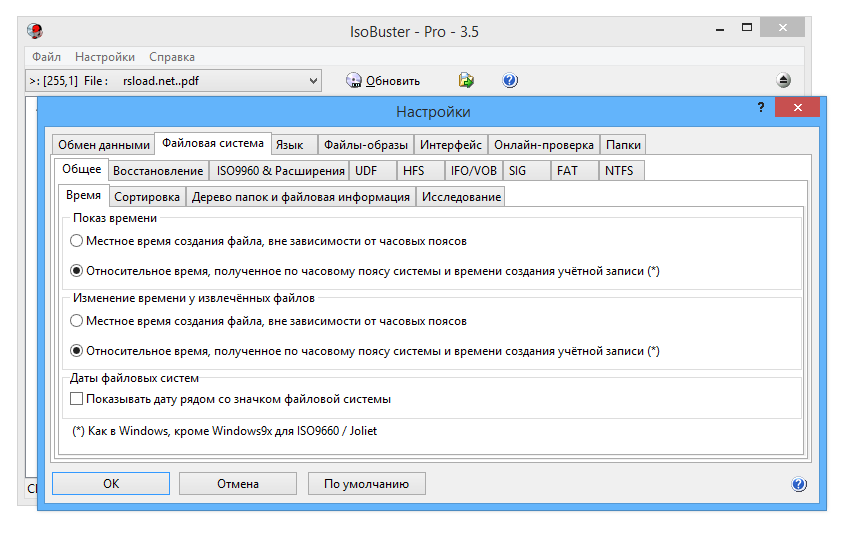
Task: Open the Файлы-образы tab
Action: [366, 145]
